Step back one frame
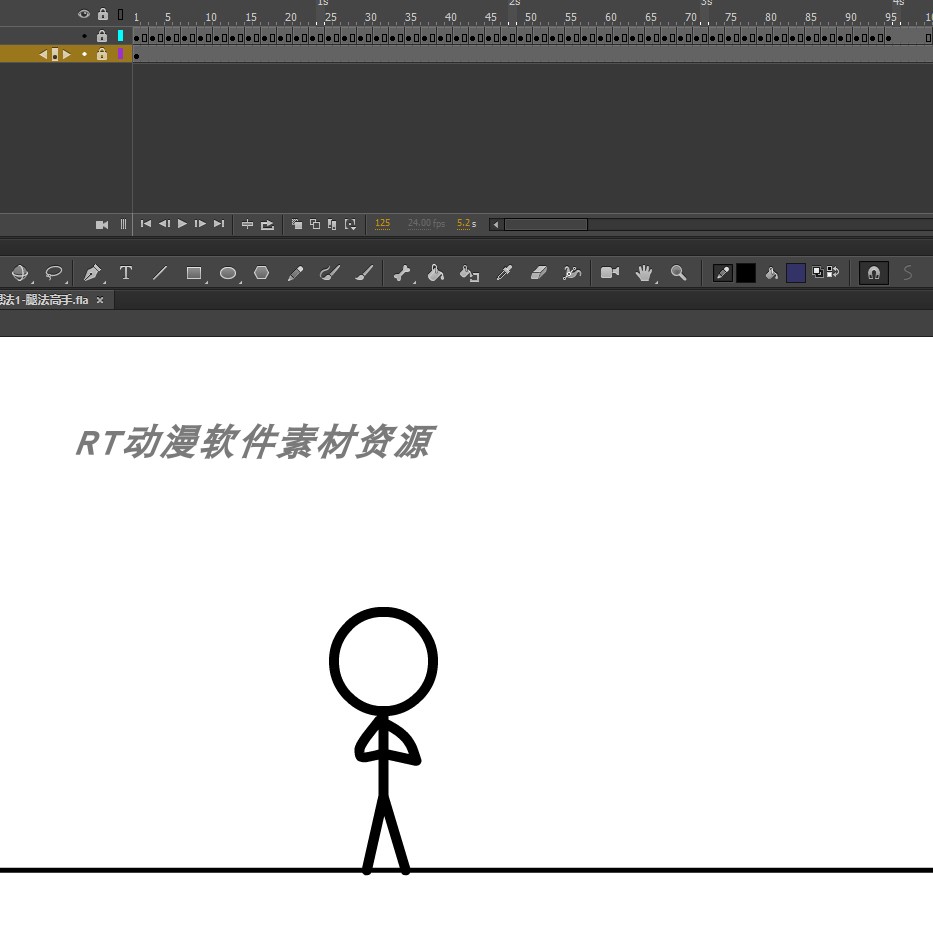The width and height of the screenshot is (933, 933). click(164, 224)
